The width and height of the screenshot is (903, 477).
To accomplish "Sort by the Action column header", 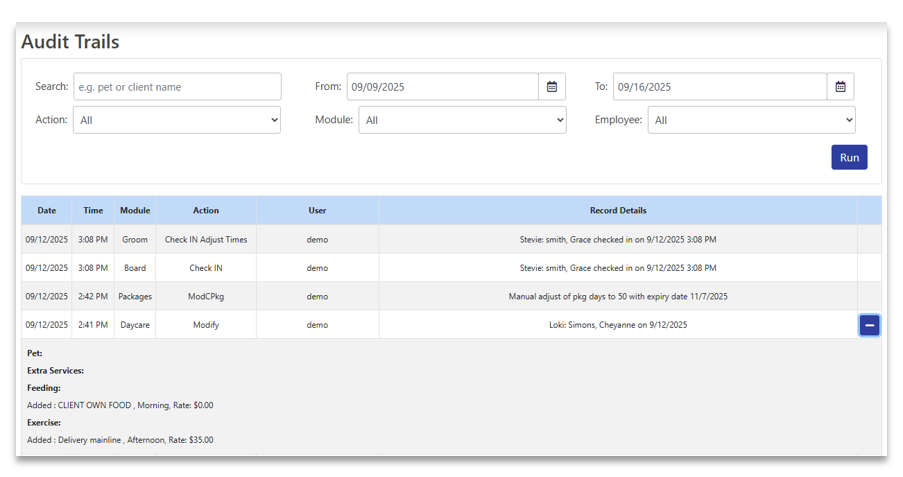I will click(206, 211).
